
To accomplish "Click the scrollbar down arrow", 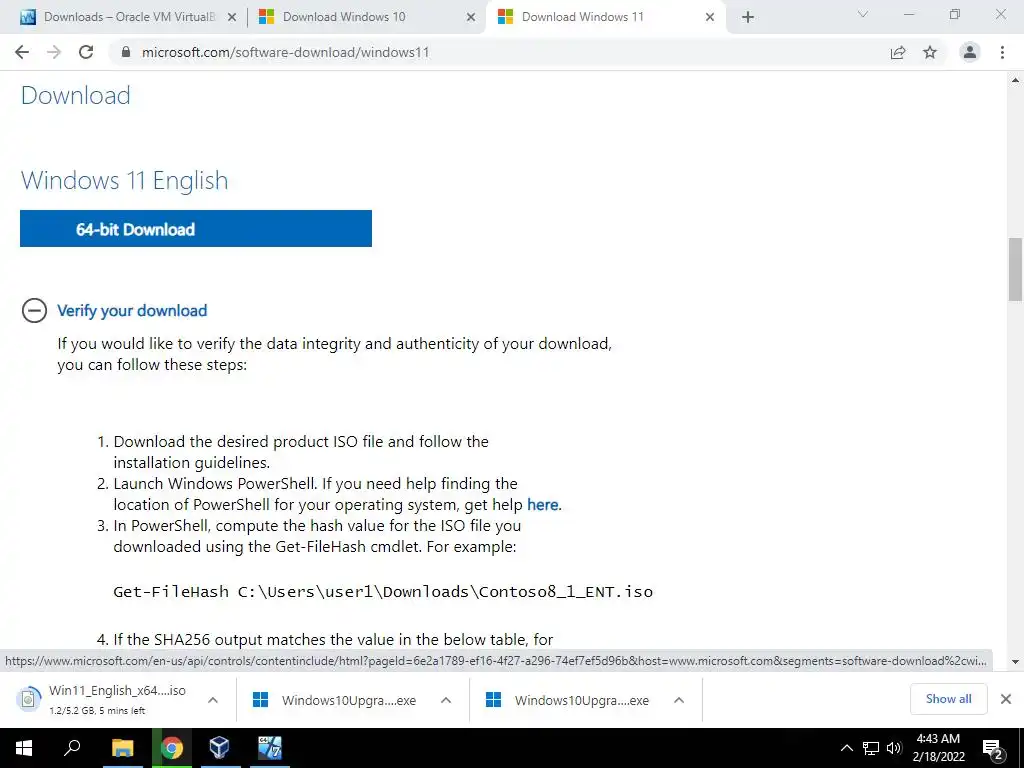I will [x=1015, y=661].
